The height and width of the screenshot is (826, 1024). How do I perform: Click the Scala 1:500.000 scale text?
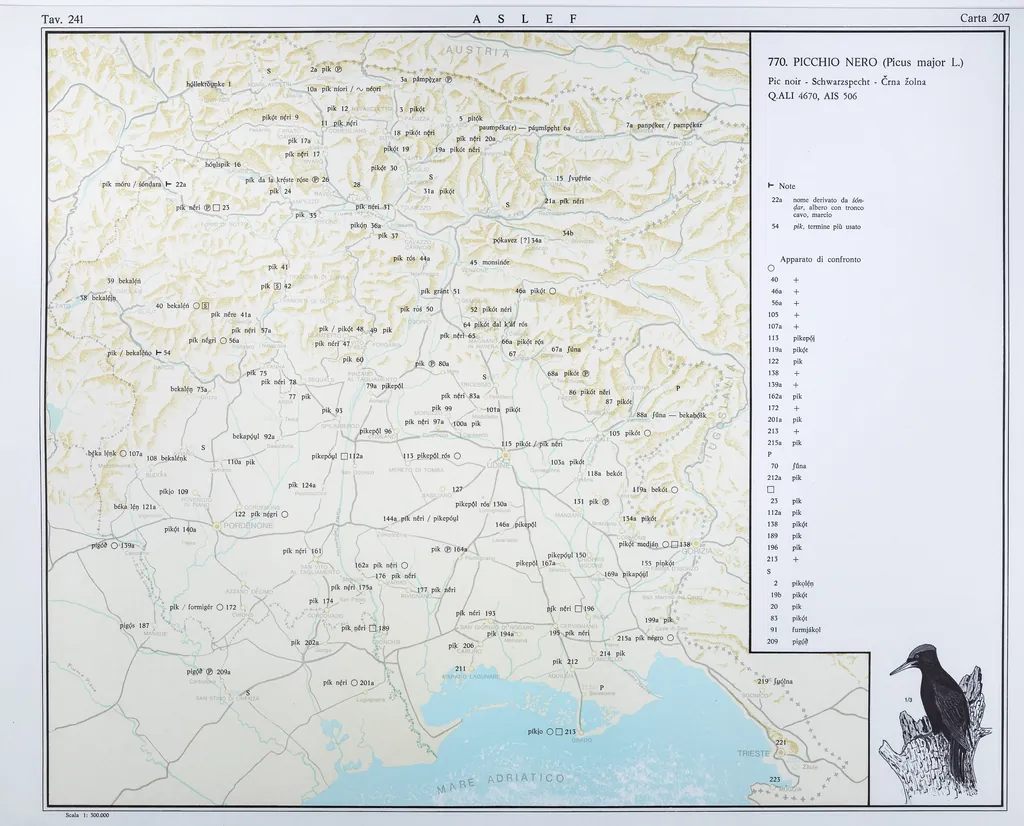point(86,816)
